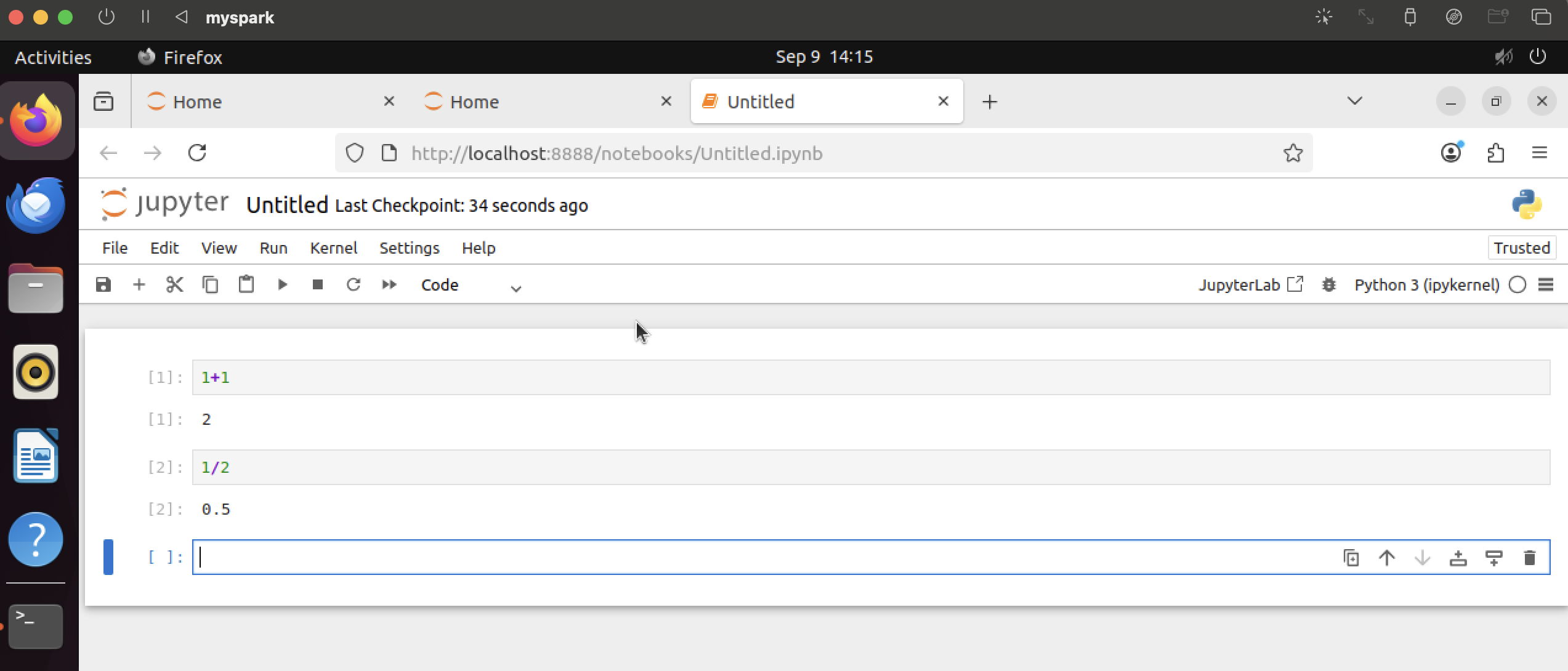Open the Terminal from the Ubuntu dock
Screen dimensions: 1568x671
pyautogui.click(x=36, y=625)
